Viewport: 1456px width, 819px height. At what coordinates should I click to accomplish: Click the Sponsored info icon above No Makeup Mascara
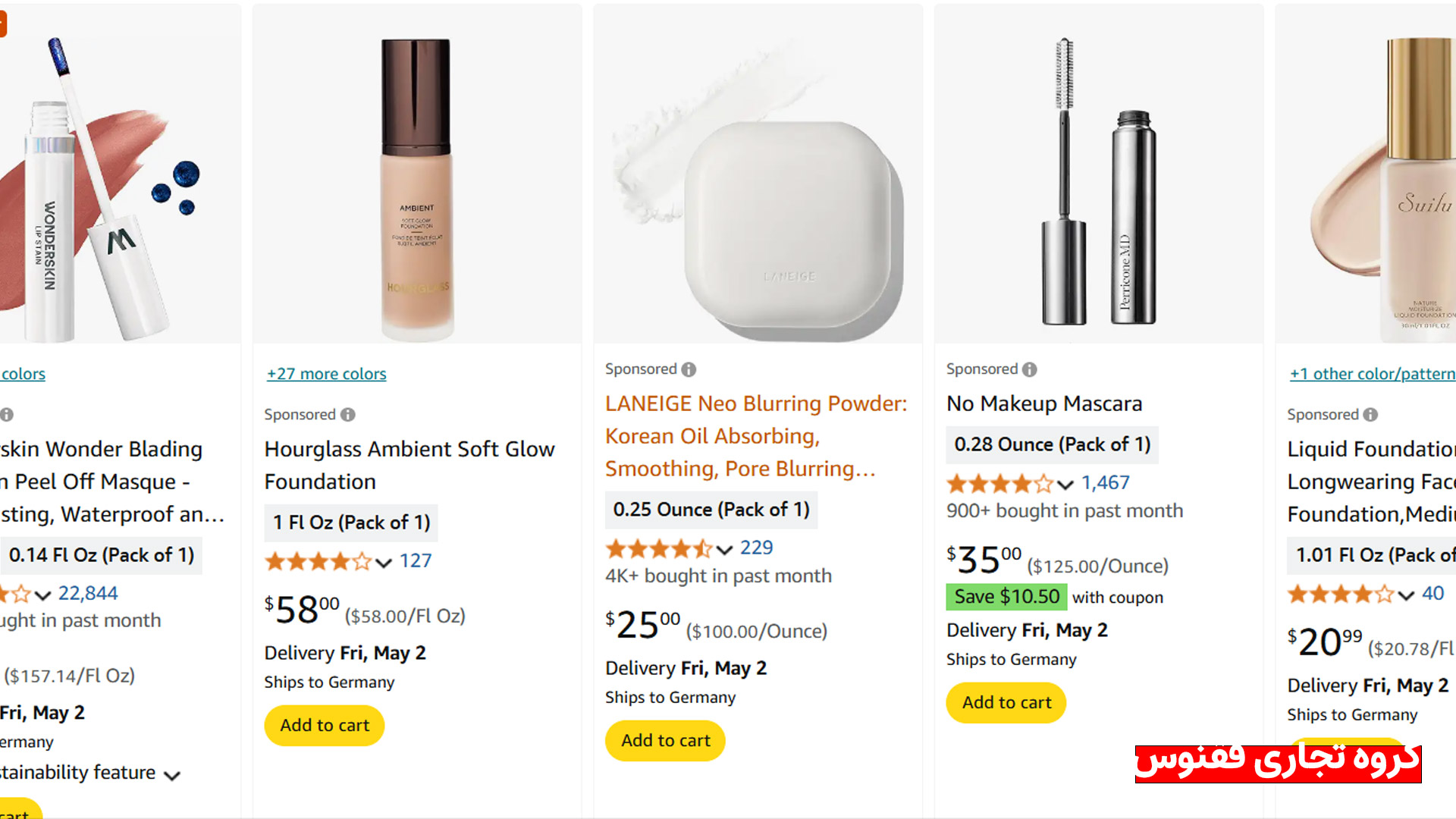point(1029,369)
